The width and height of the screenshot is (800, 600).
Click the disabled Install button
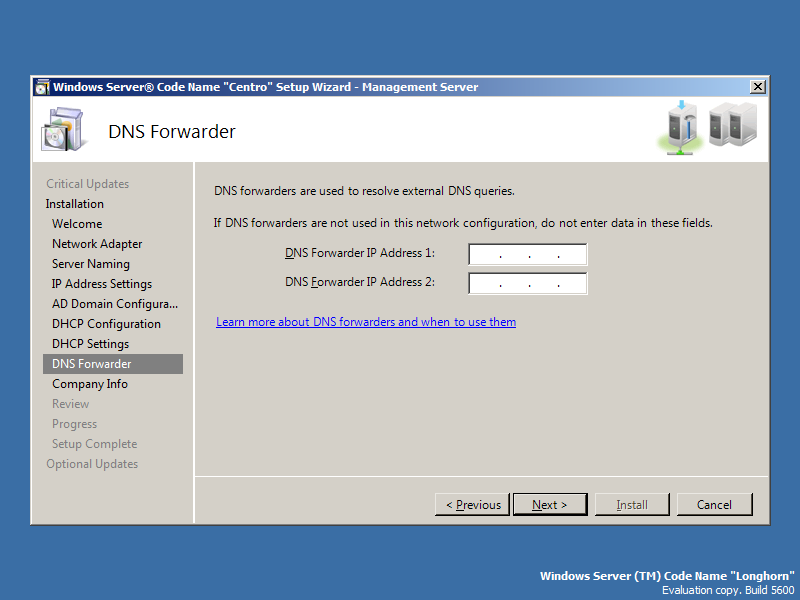(x=632, y=505)
